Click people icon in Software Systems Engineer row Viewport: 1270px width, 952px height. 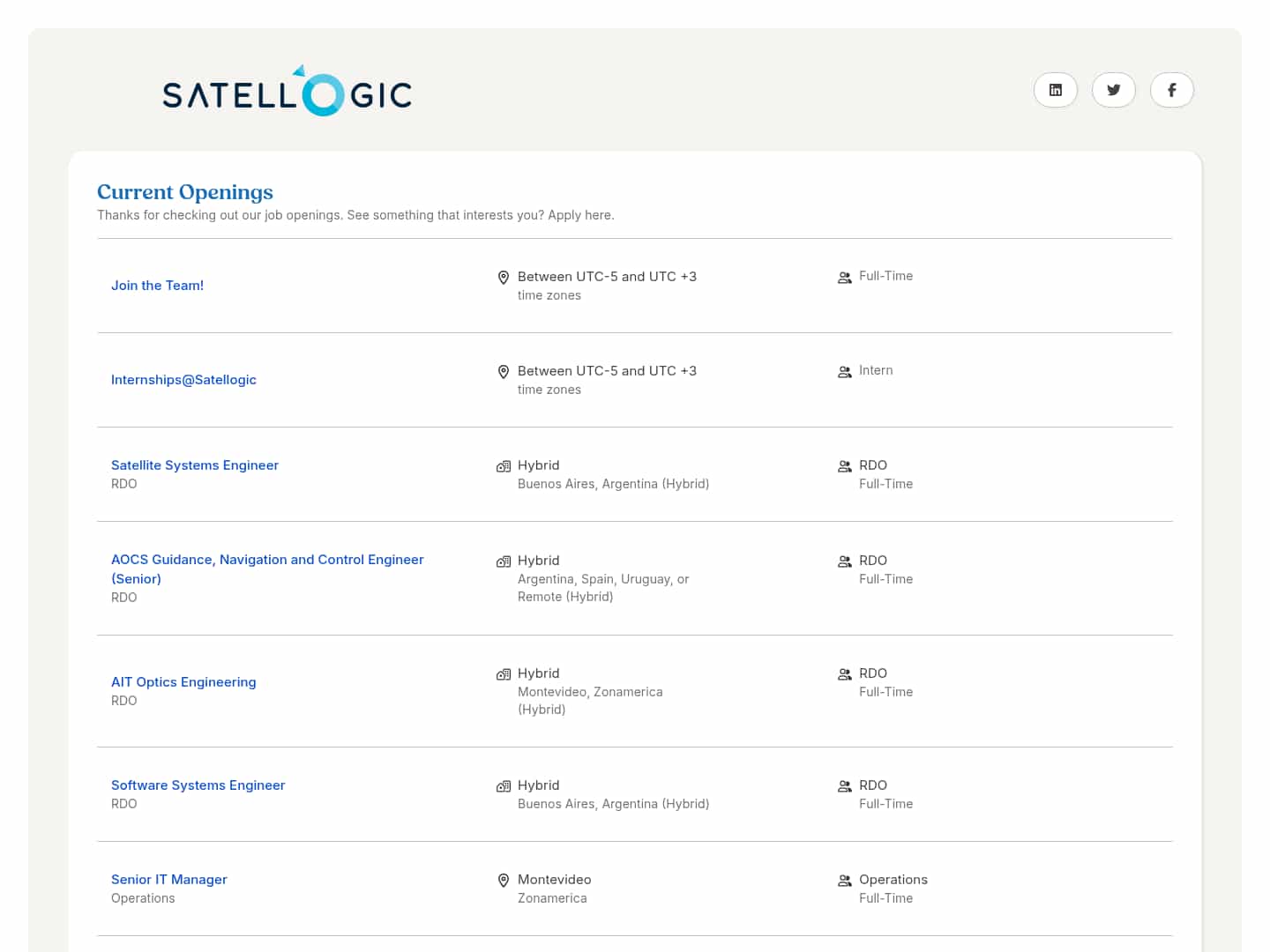[x=844, y=786]
